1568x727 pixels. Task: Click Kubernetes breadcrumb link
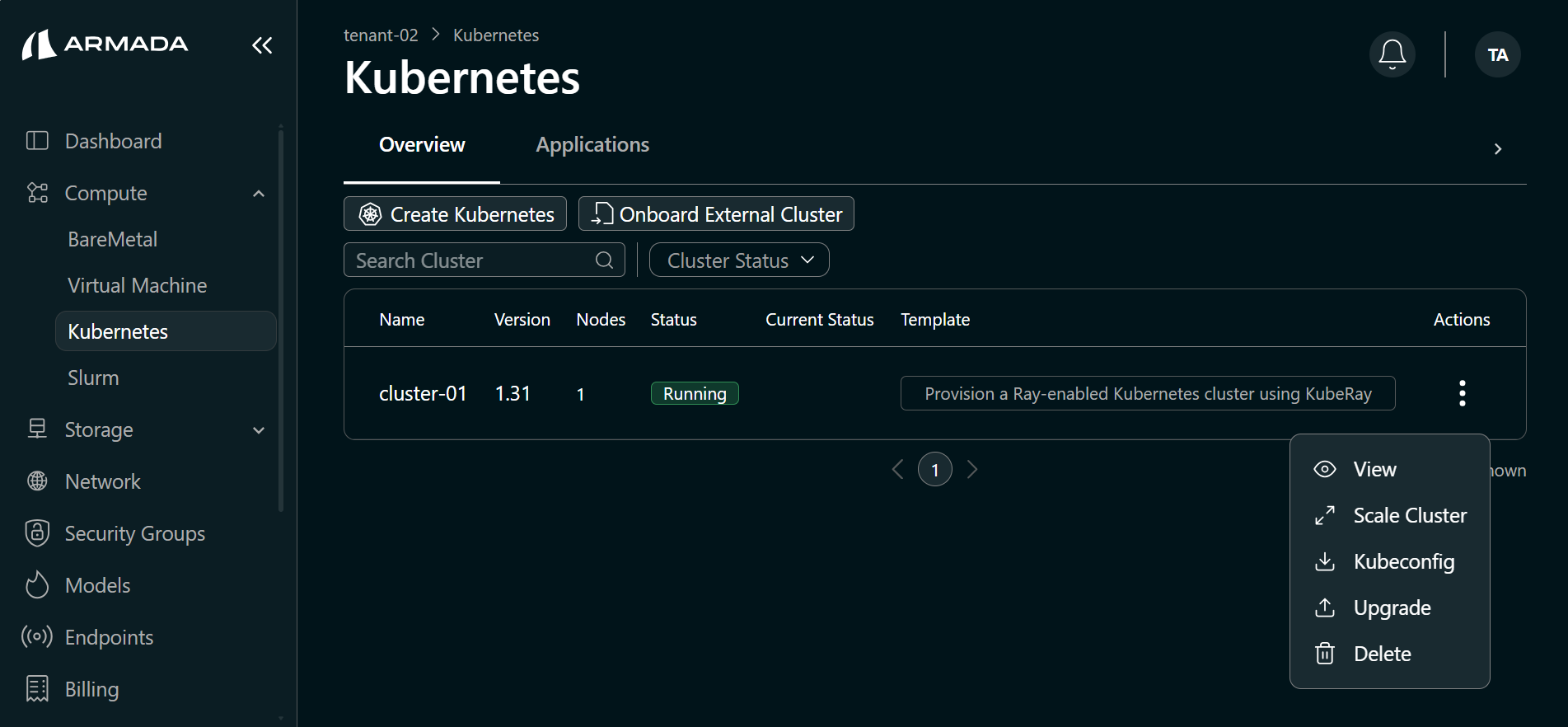point(496,35)
